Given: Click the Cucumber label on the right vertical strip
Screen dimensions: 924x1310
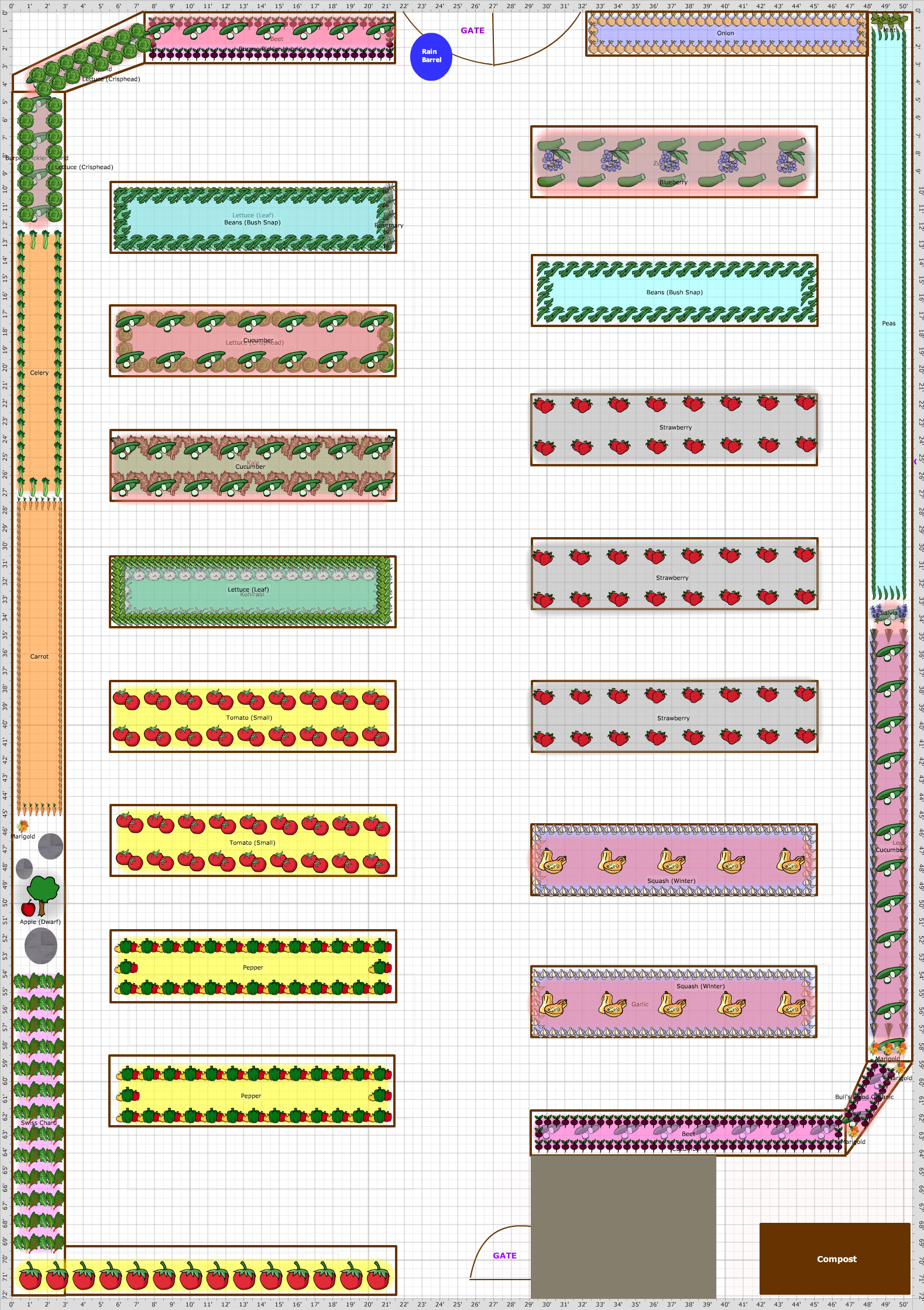Looking at the screenshot, I should coord(890,850).
